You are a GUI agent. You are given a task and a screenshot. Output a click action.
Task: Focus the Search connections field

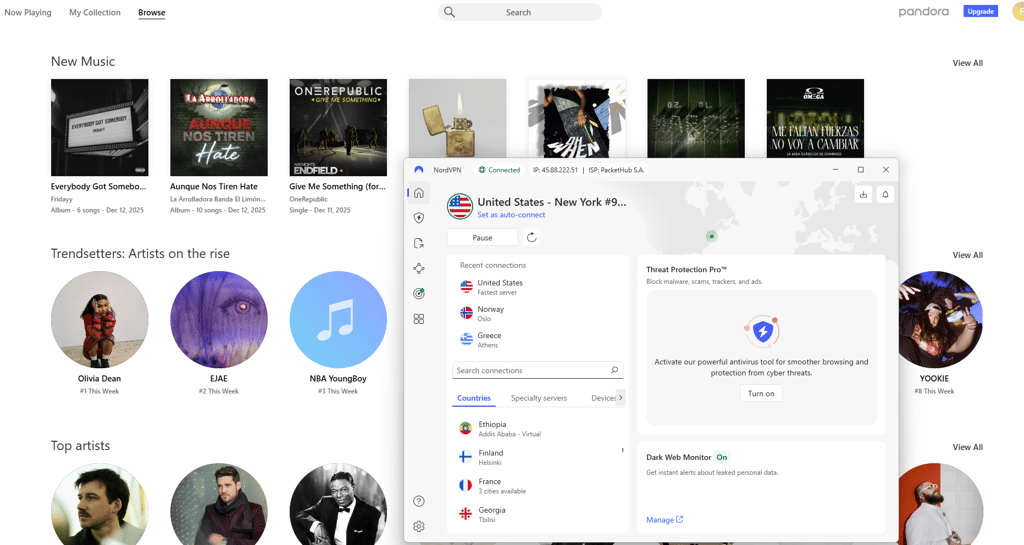(x=537, y=370)
